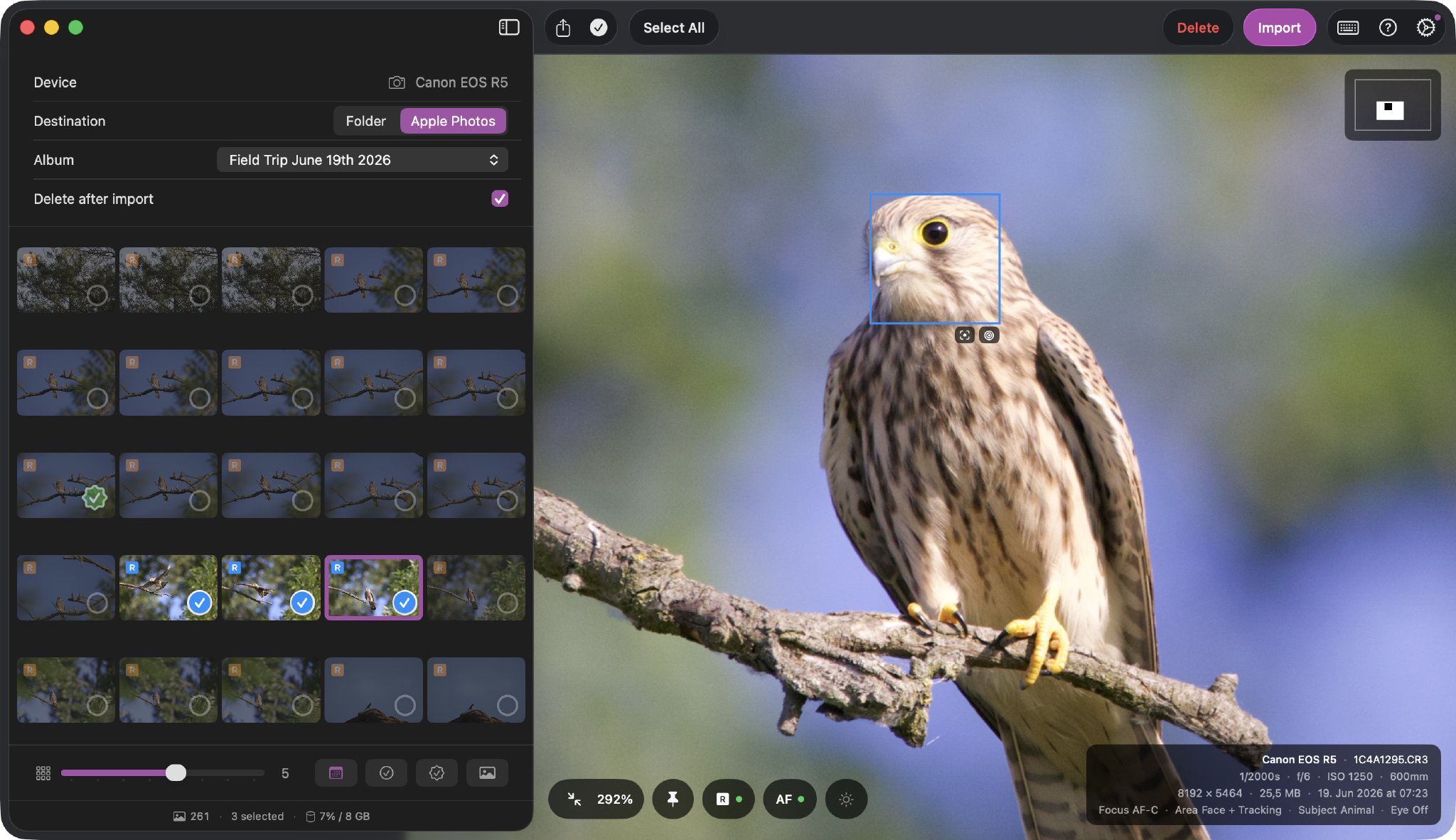Click the brightness sun button
The height and width of the screenshot is (840, 1456).
846,799
